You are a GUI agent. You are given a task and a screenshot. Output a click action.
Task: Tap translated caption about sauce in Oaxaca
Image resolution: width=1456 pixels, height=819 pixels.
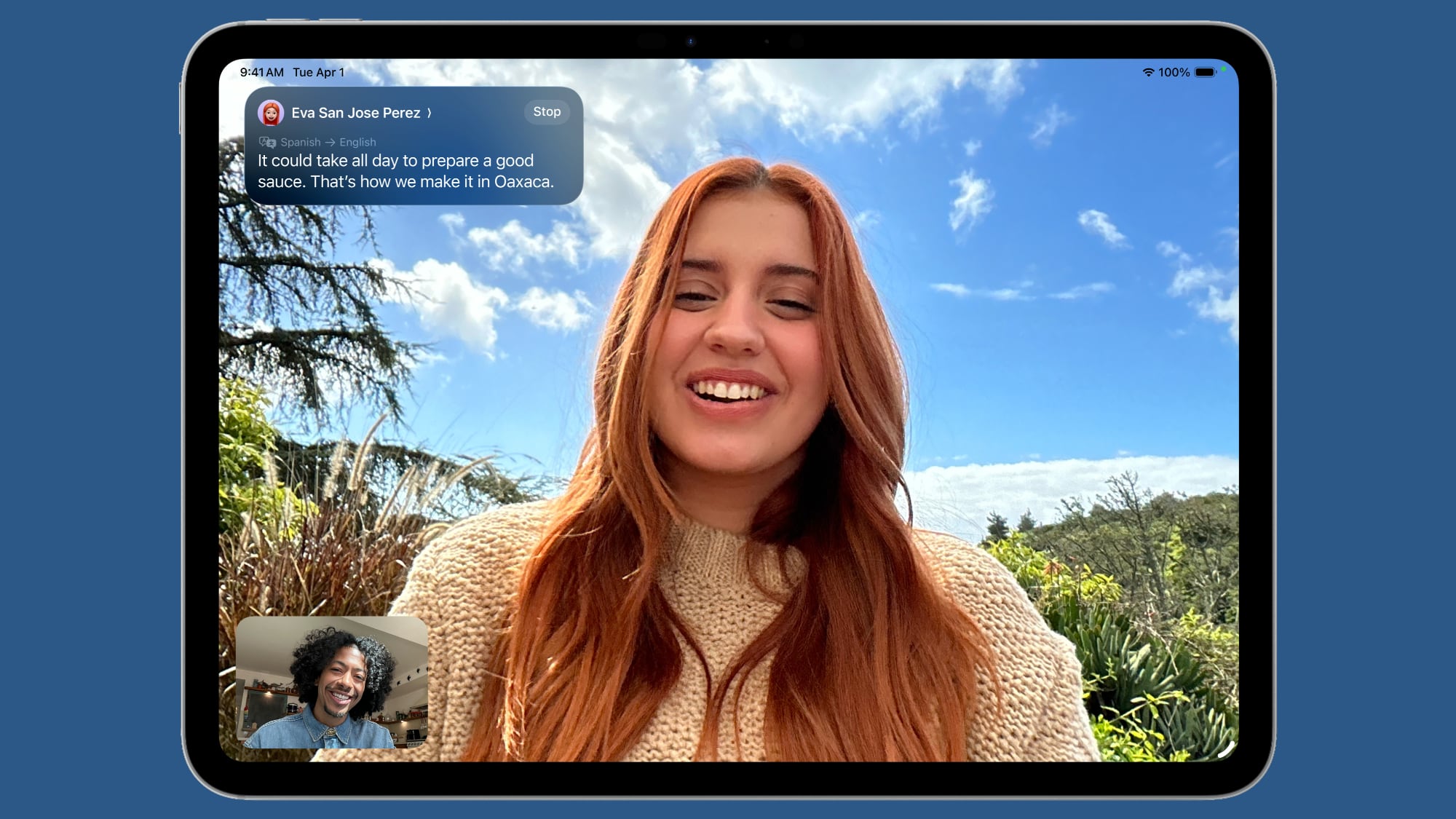coord(405,171)
